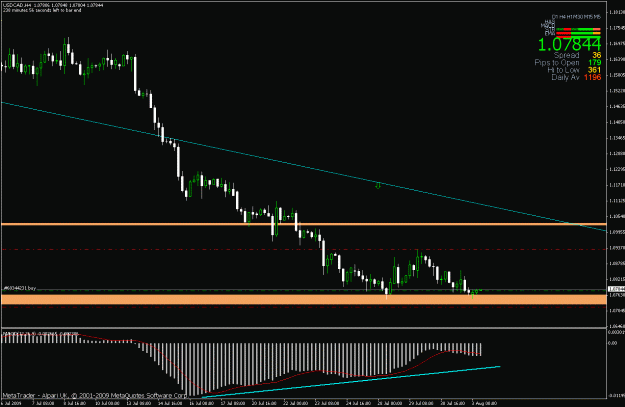Click the Pips to Open value 179
The width and height of the screenshot is (625, 407).
tap(594, 63)
